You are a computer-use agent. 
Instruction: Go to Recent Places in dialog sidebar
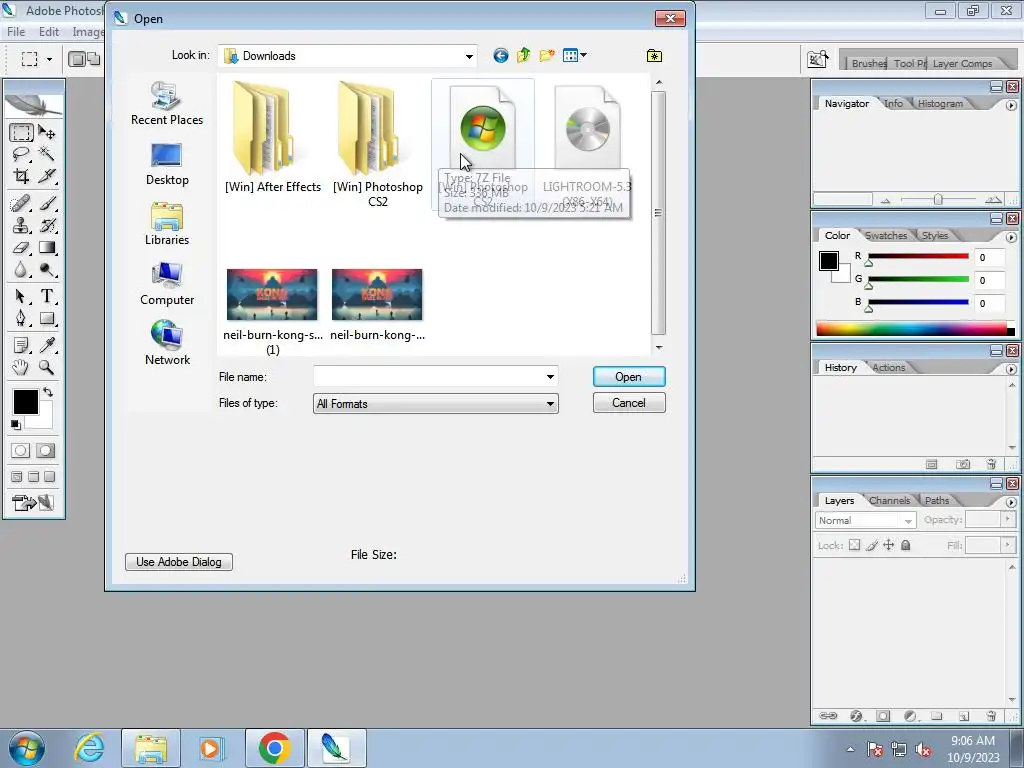[167, 104]
